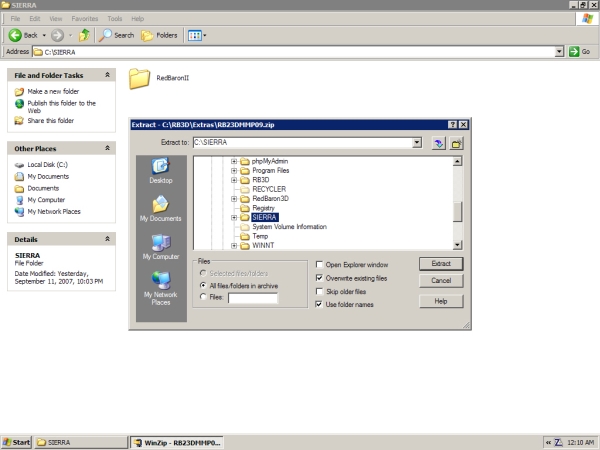Expand the WINNT folder in the tree
This screenshot has height=450, width=600.
point(234,245)
